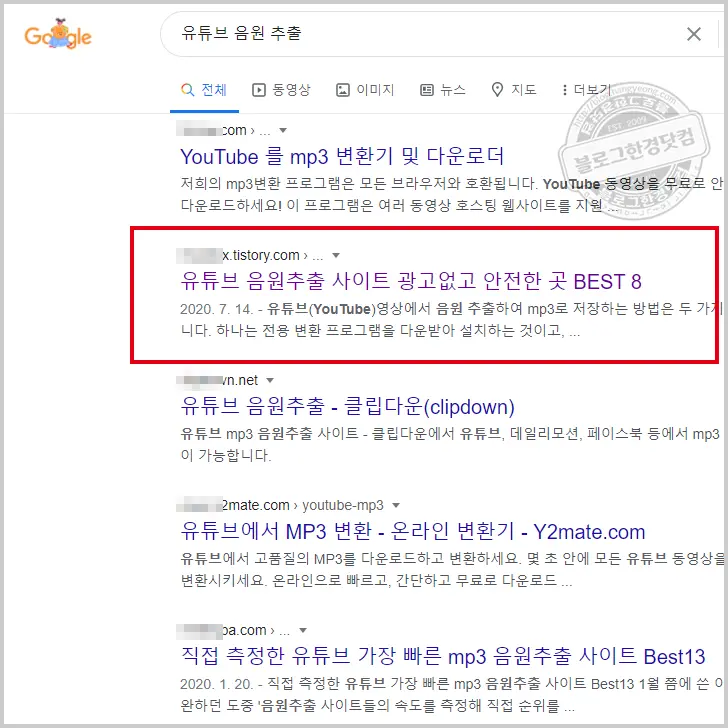This screenshot has height=728, width=728.
Task: Open the 직접 측정한 유튜브 가장 빠른 mp3 Best13 result
Action: point(443,656)
